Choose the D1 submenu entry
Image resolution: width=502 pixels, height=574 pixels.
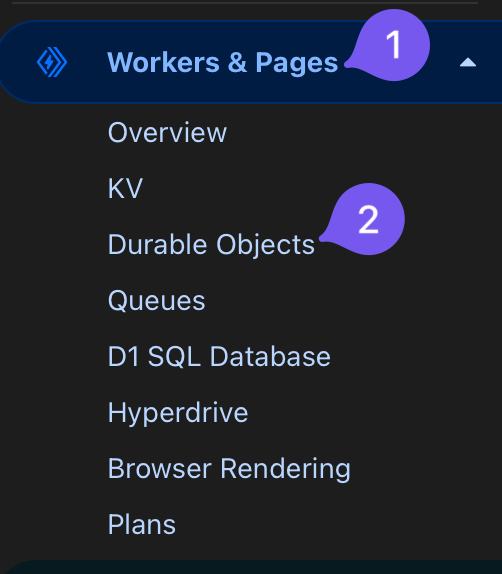tap(219, 357)
